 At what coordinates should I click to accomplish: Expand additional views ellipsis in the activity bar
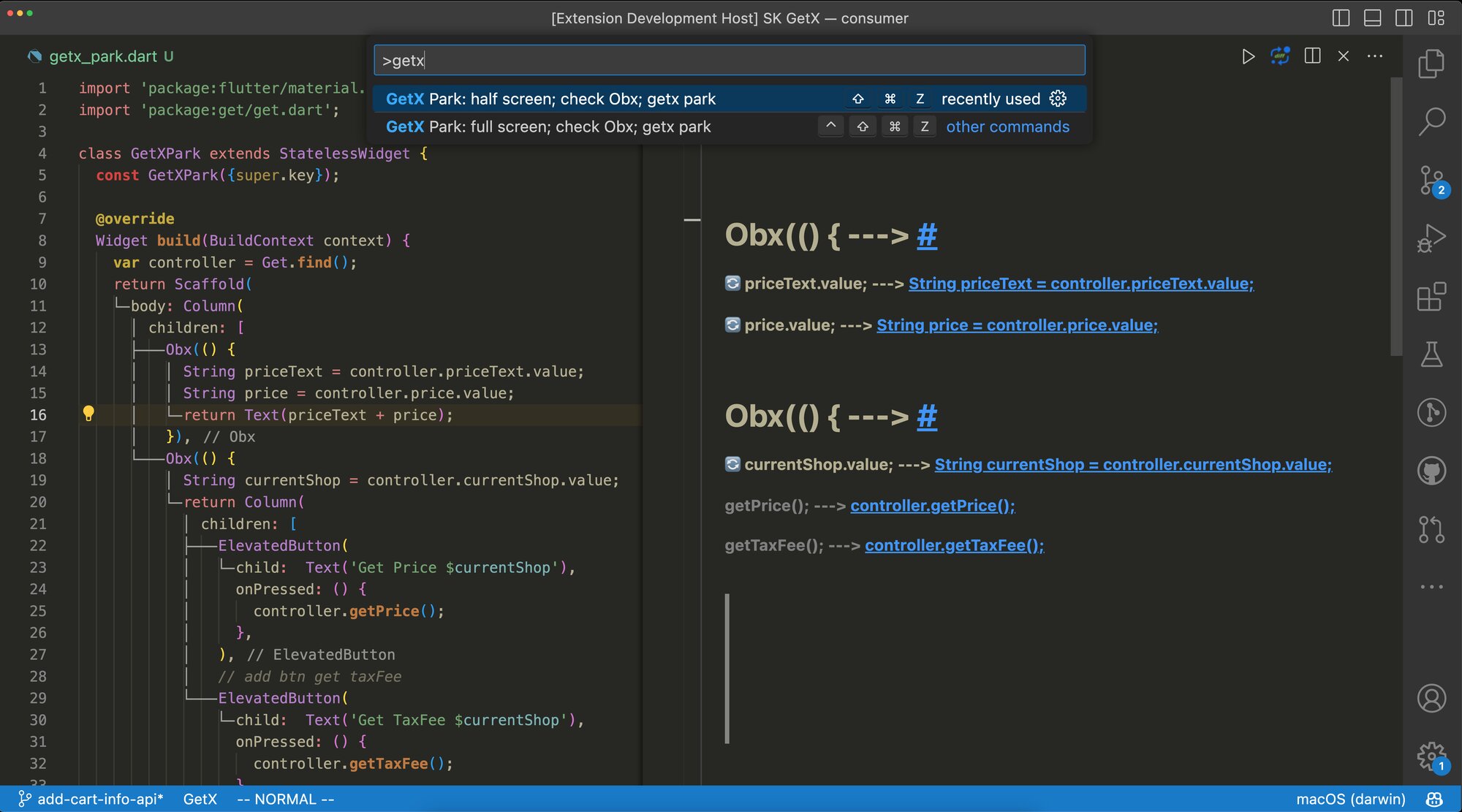[1431, 587]
